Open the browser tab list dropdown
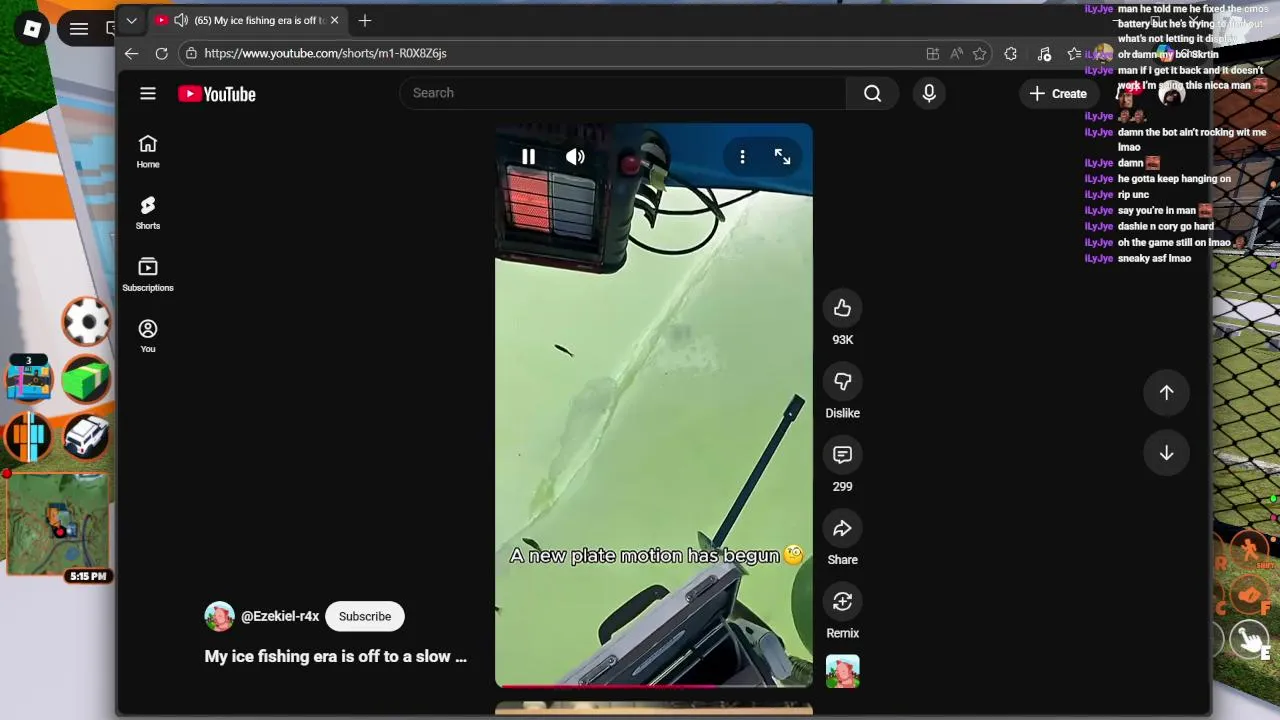Image resolution: width=1280 pixels, height=720 pixels. (x=131, y=20)
